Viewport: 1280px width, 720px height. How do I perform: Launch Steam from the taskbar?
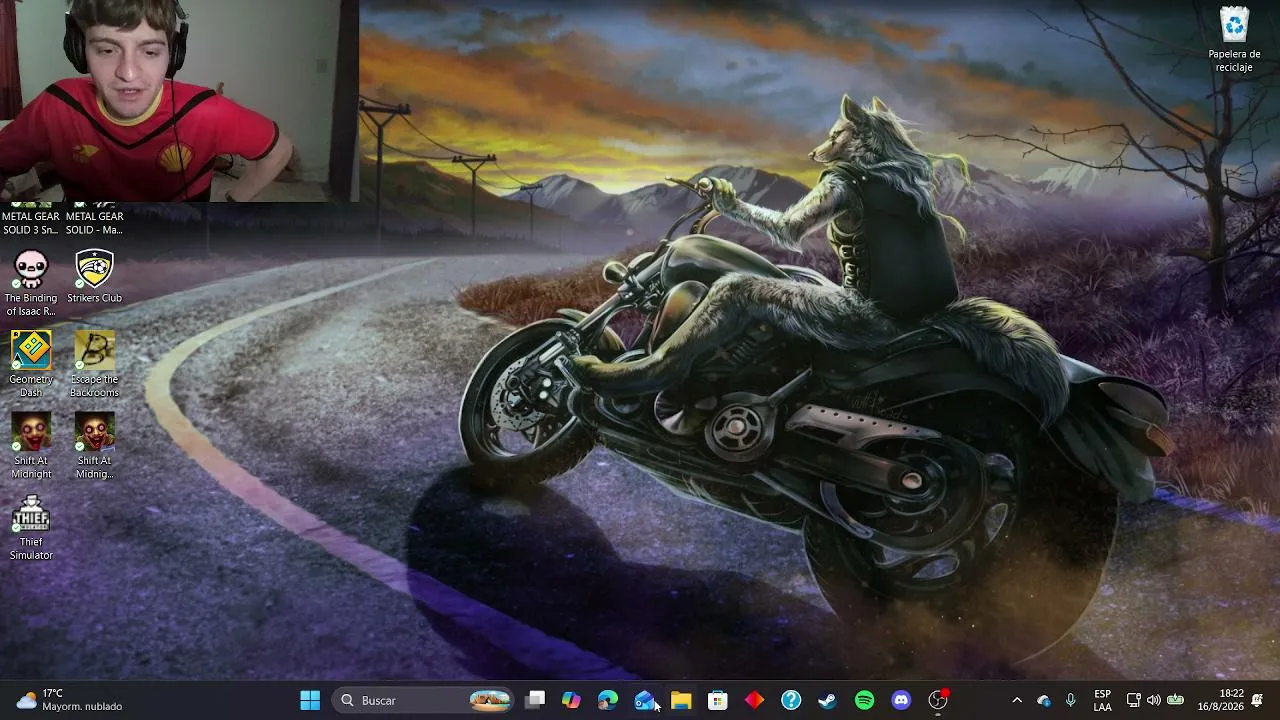828,700
